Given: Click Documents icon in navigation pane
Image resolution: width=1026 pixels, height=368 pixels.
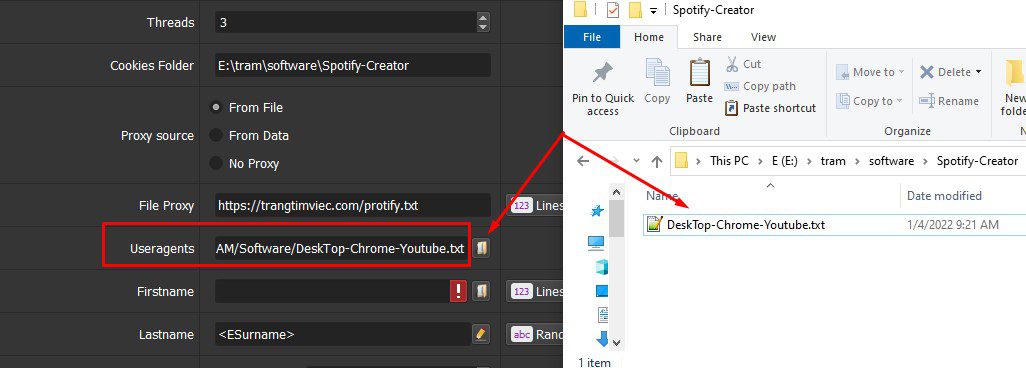Looking at the screenshot, I should pos(603,315).
